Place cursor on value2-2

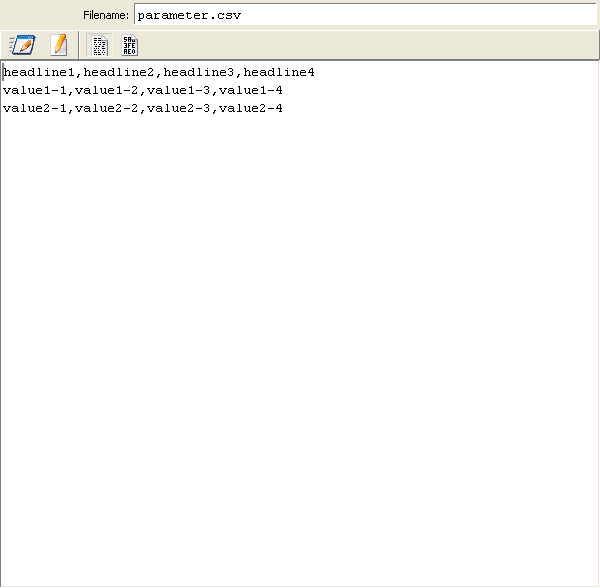pyautogui.click(x=107, y=108)
